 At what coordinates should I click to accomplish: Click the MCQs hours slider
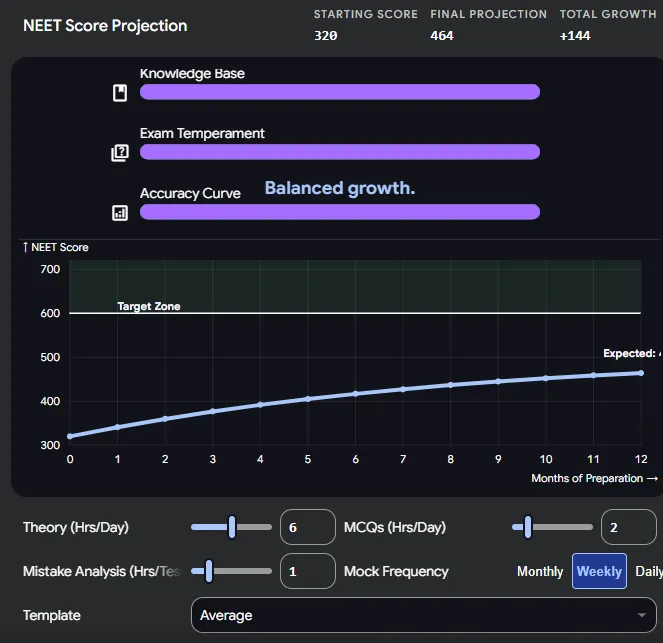pyautogui.click(x=552, y=527)
